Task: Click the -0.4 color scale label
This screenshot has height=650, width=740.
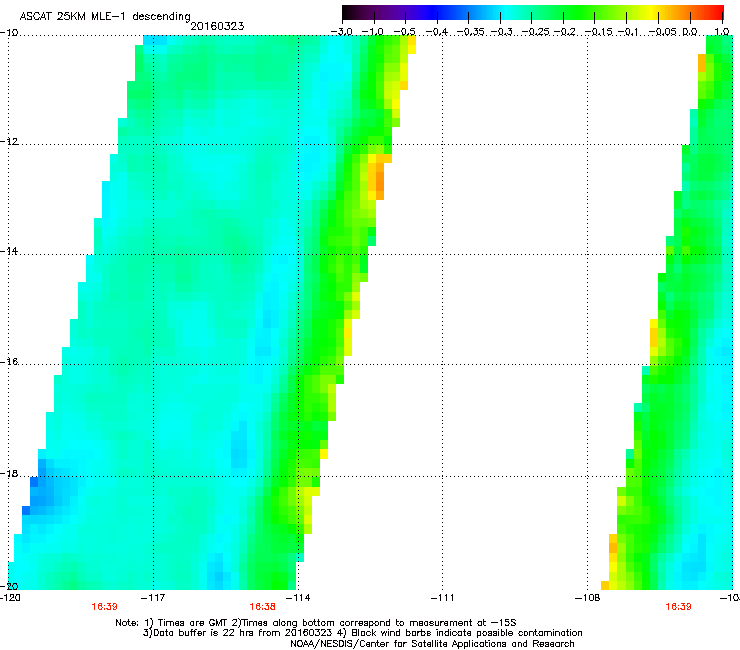Action: (437, 32)
